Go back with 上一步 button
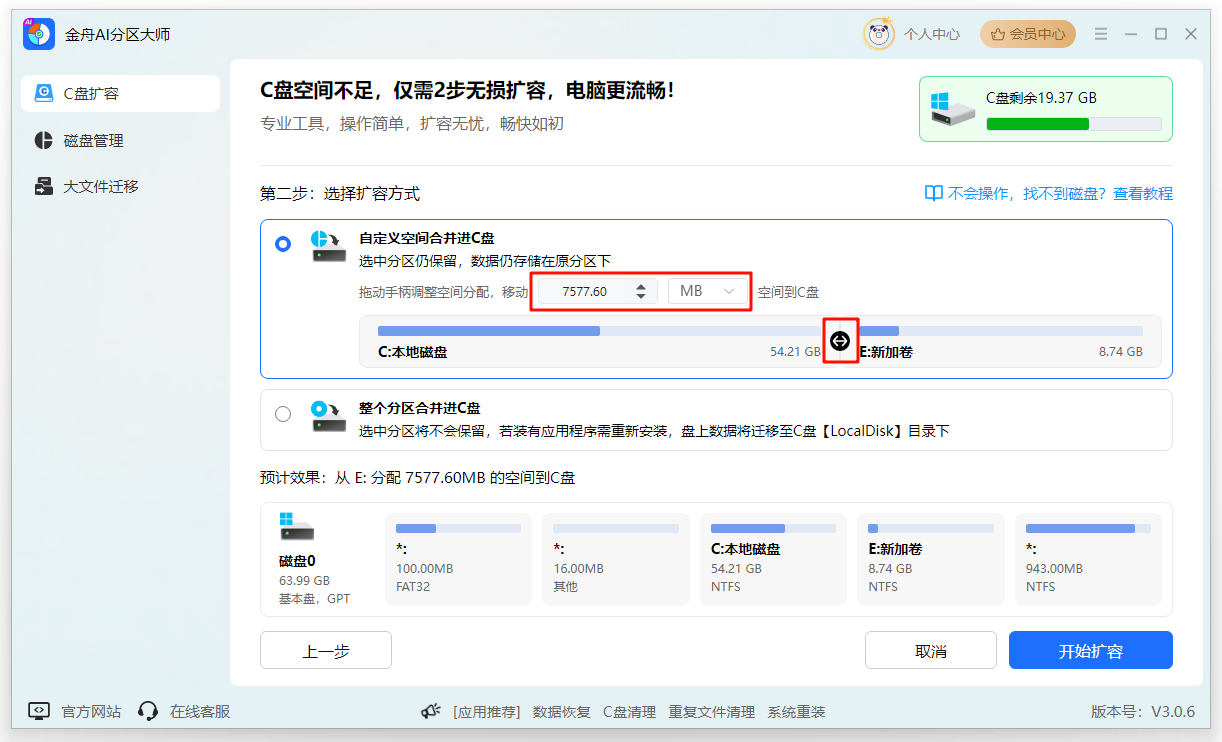Screen dimensions: 1222x742 click(x=326, y=651)
